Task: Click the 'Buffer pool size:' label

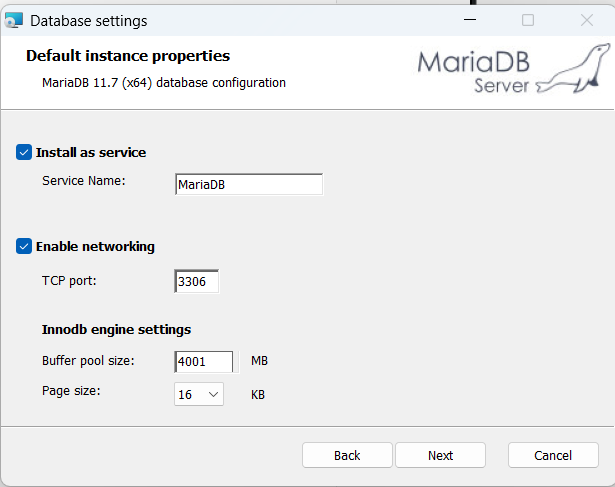Action: 88,361
